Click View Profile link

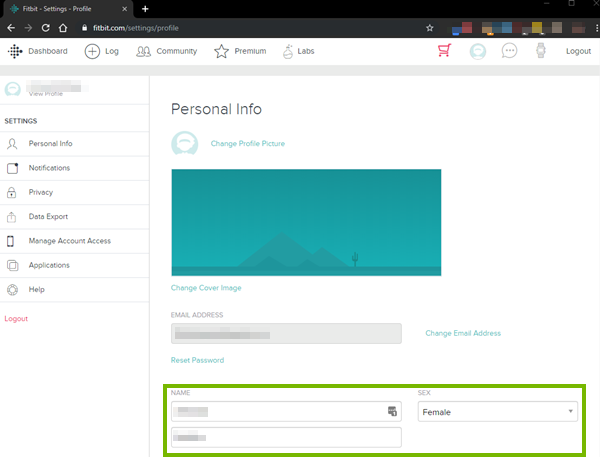pos(46,94)
